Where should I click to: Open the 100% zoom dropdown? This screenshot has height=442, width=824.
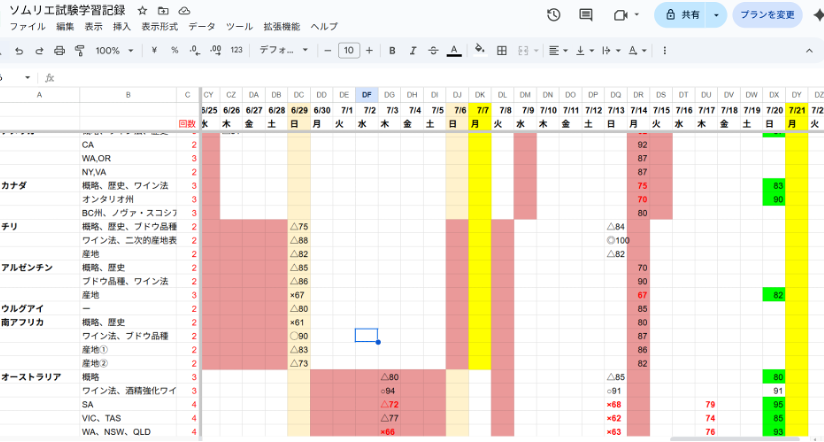(x=115, y=50)
